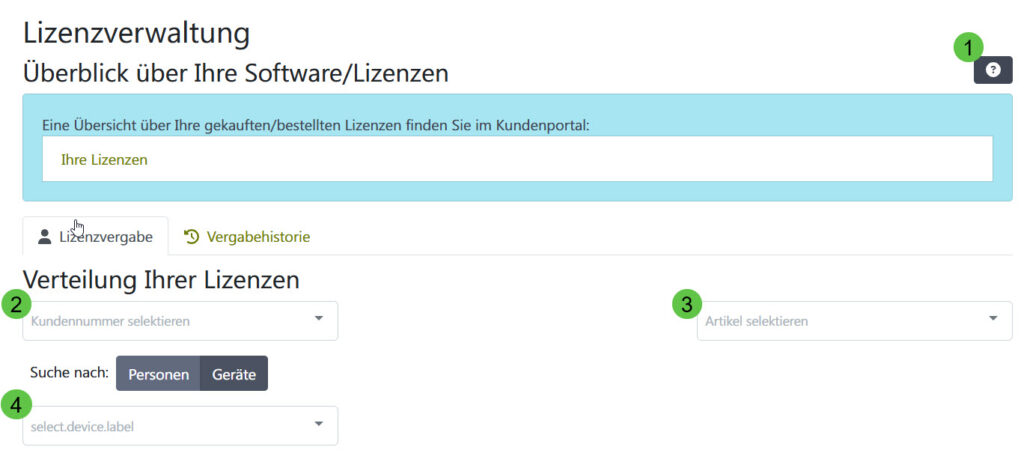1024x453 pixels.
Task: Click the Verteilung Ihrer Lizenzen heading
Action: 161,280
